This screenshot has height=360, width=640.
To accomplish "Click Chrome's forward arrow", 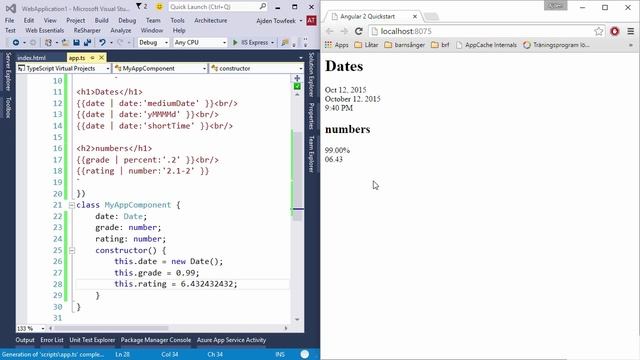I will pyautogui.click(x=344, y=31).
